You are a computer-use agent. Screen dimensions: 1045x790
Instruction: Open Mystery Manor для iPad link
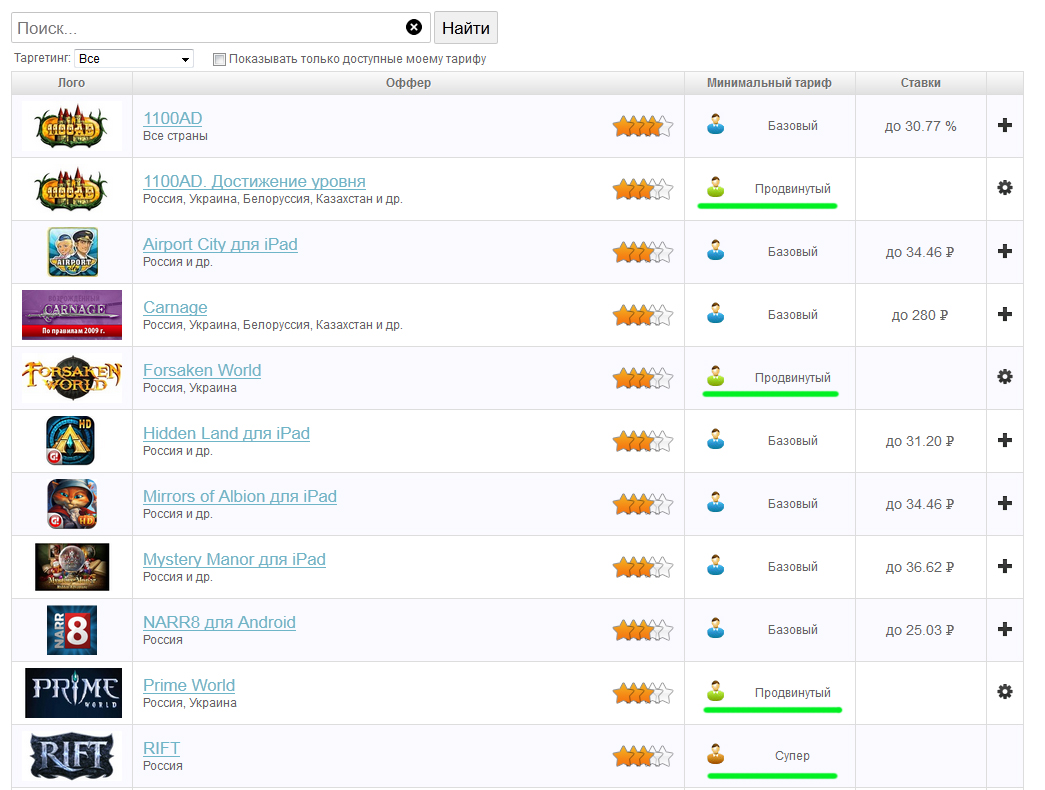(234, 559)
